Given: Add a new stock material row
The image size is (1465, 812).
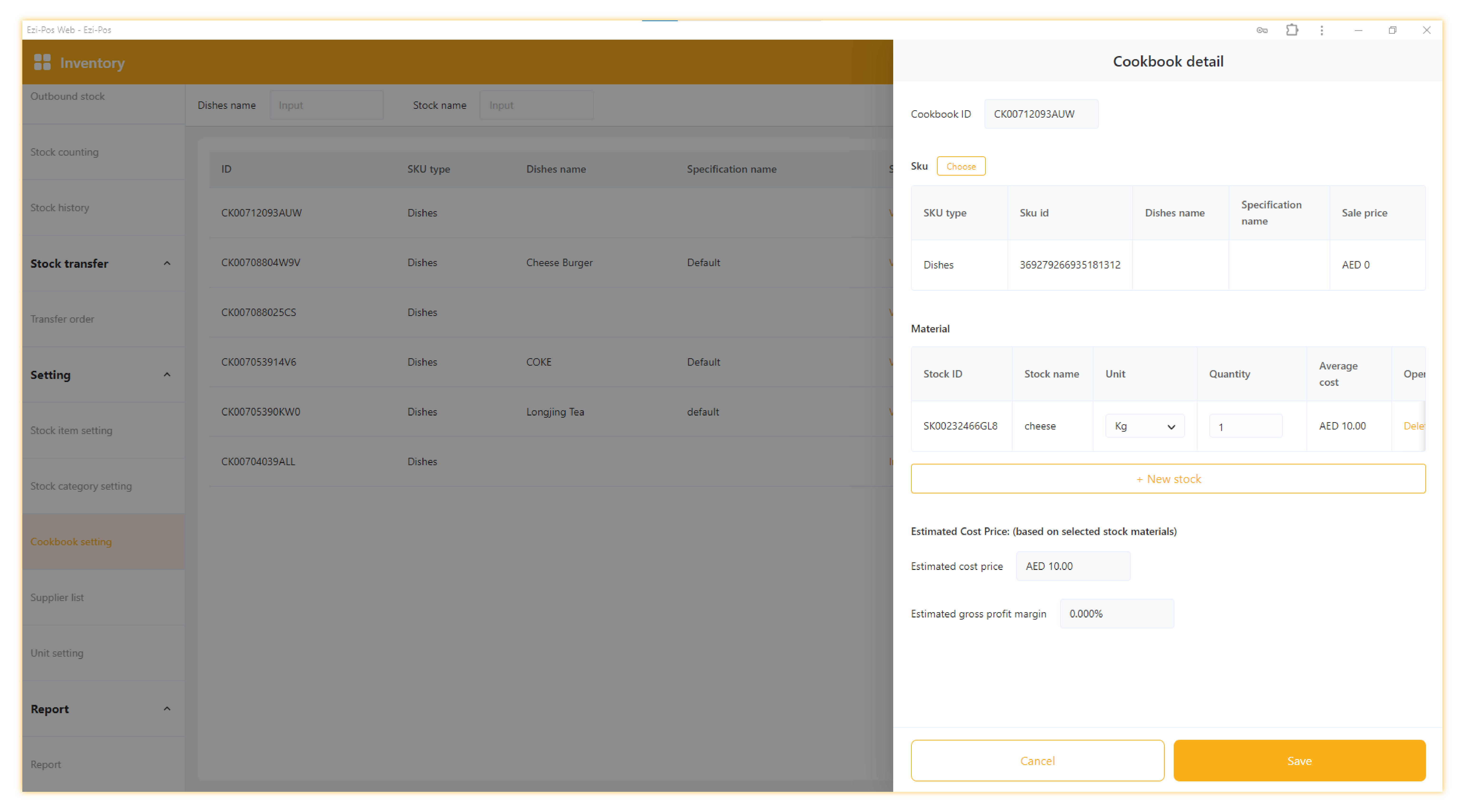Looking at the screenshot, I should [1168, 479].
